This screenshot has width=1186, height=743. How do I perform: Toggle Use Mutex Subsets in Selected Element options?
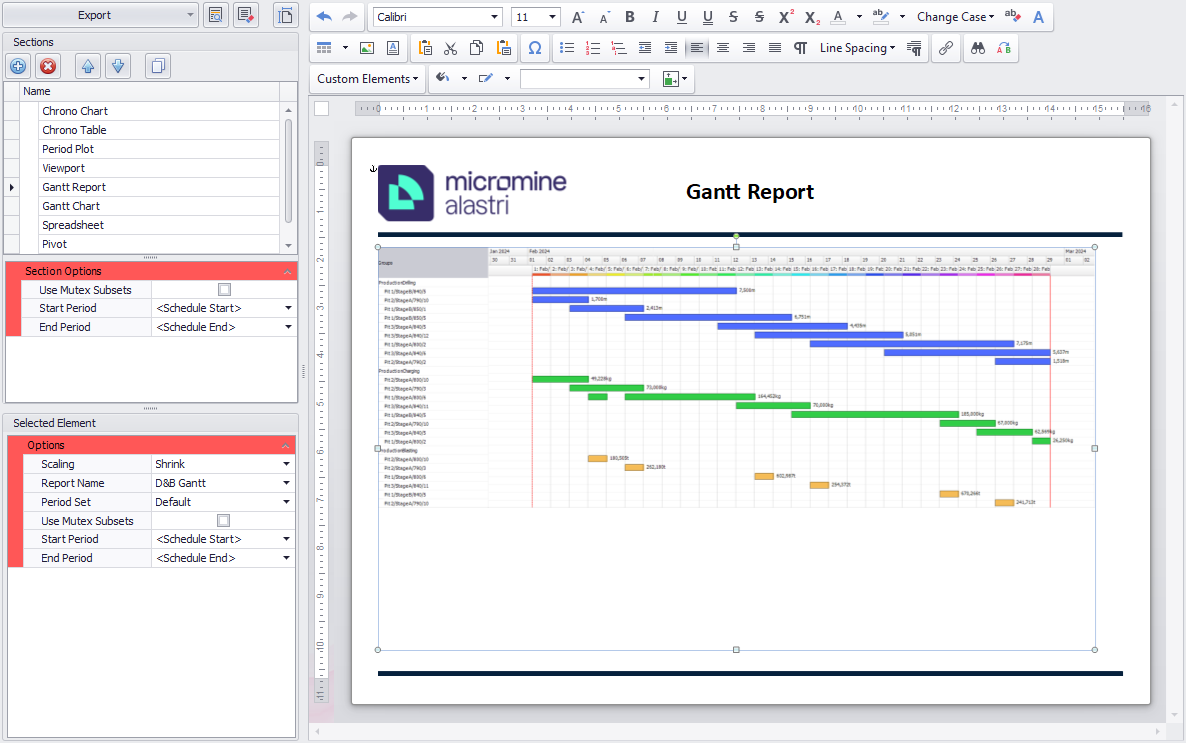tap(224, 521)
